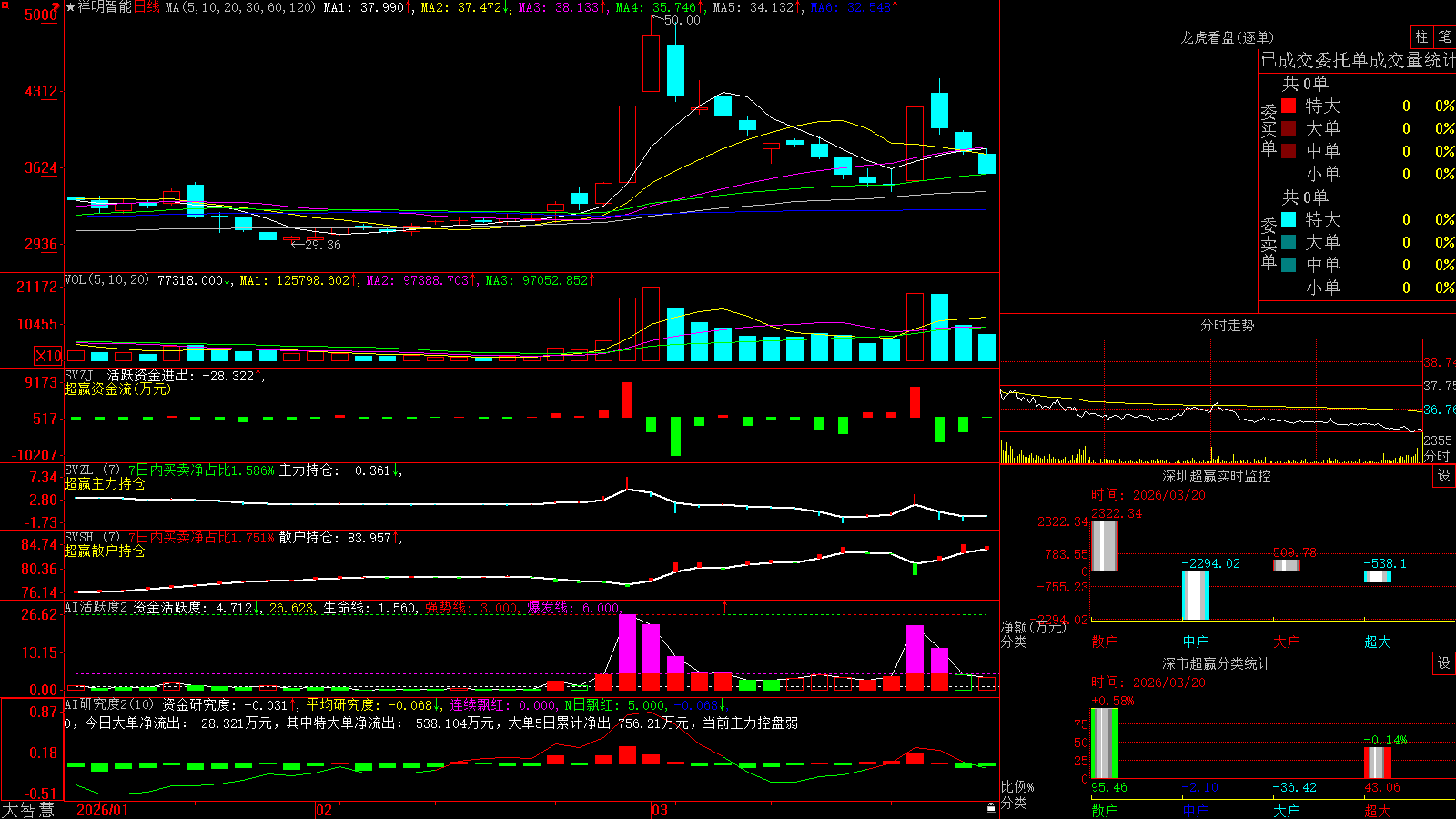Click the 委卖单 section label
The height and width of the screenshot is (819, 1456).
pos(1269,243)
